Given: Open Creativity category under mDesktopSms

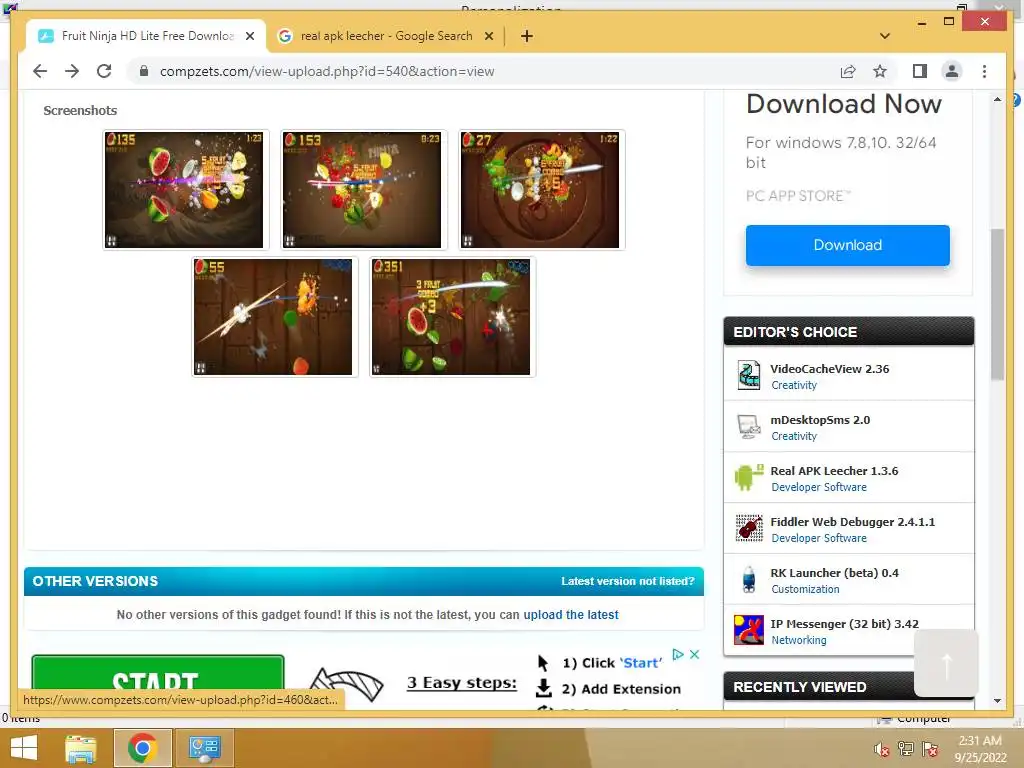Looking at the screenshot, I should click(793, 436).
